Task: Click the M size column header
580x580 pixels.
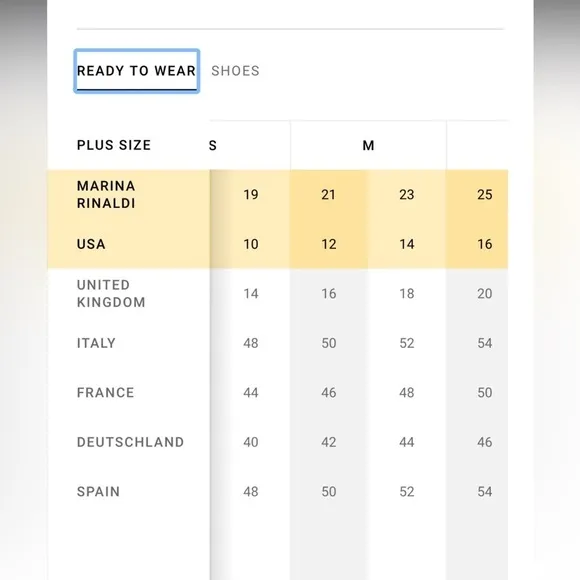Action: [x=368, y=145]
